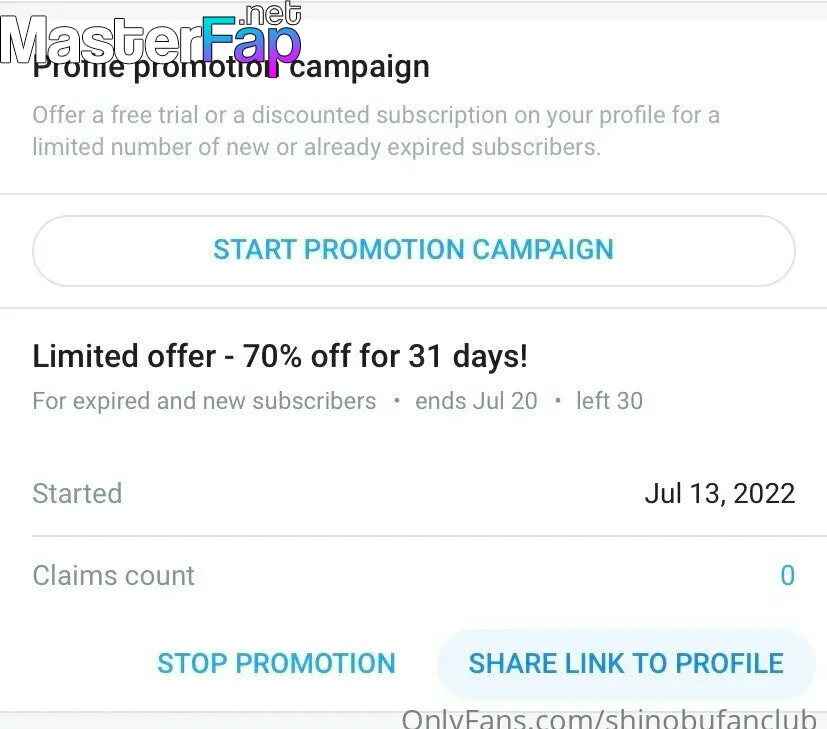Viewport: 827px width, 729px height.
Task: Click the 'limited number of new' description line
Action: point(316,147)
